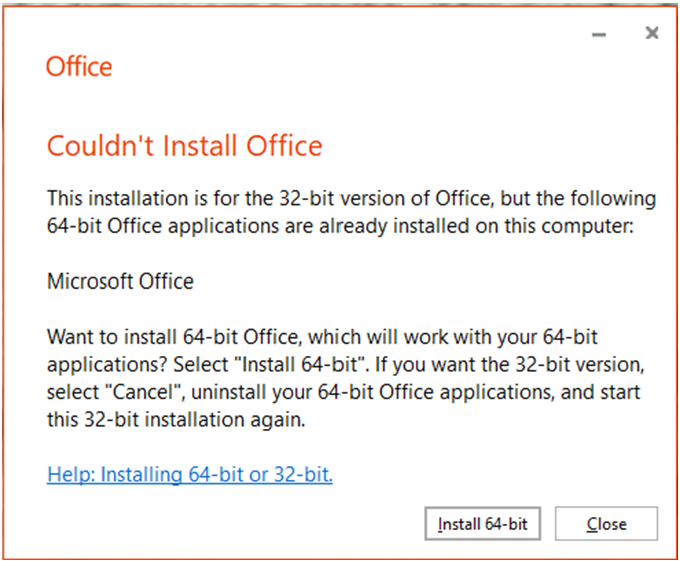Click the Couldn't Install Office heading
The width and height of the screenshot is (680, 561).
tap(185, 146)
